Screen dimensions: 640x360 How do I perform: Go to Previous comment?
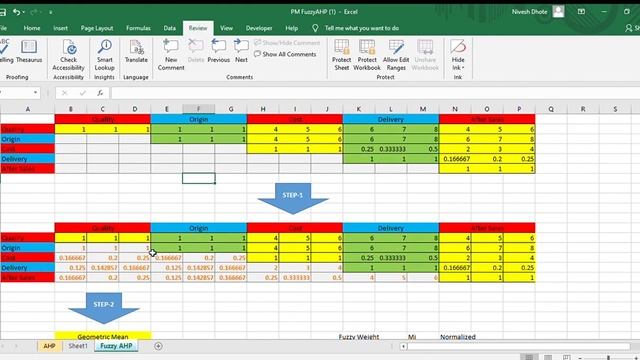pos(218,51)
